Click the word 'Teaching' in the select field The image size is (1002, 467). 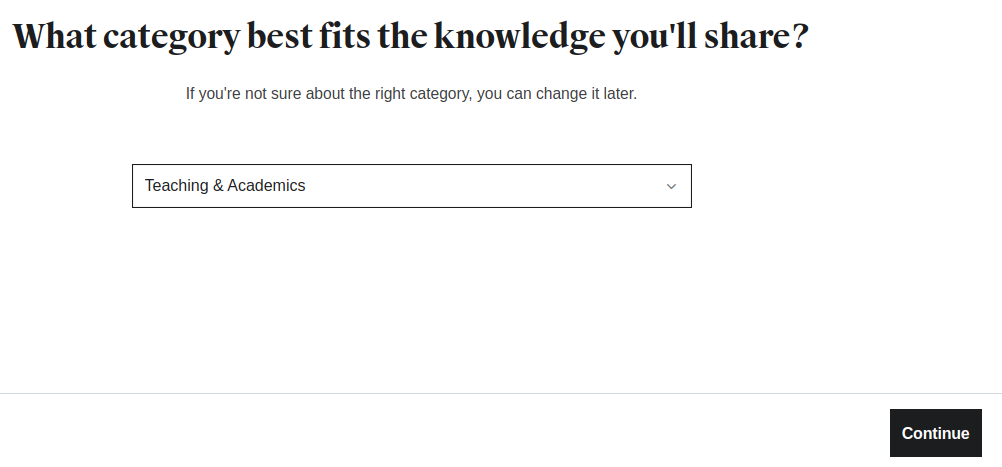tap(177, 186)
